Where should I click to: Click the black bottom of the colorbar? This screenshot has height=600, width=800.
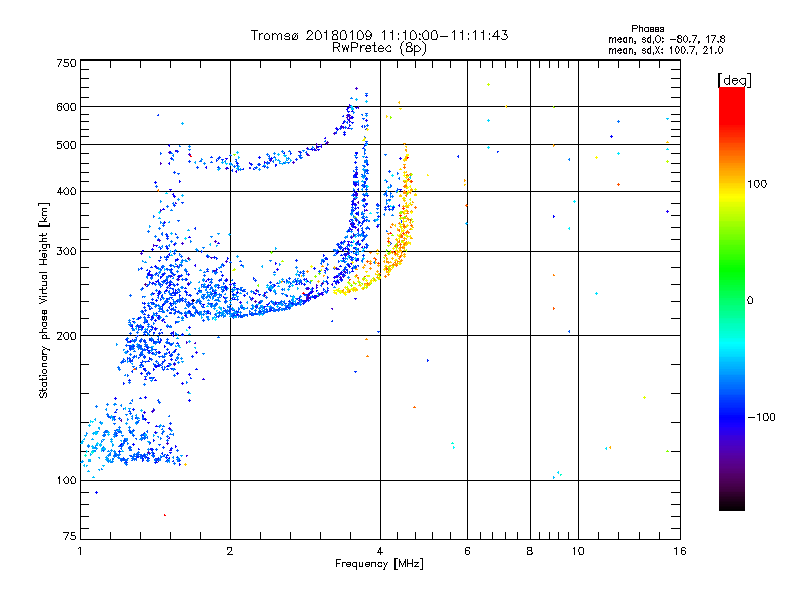coord(732,503)
